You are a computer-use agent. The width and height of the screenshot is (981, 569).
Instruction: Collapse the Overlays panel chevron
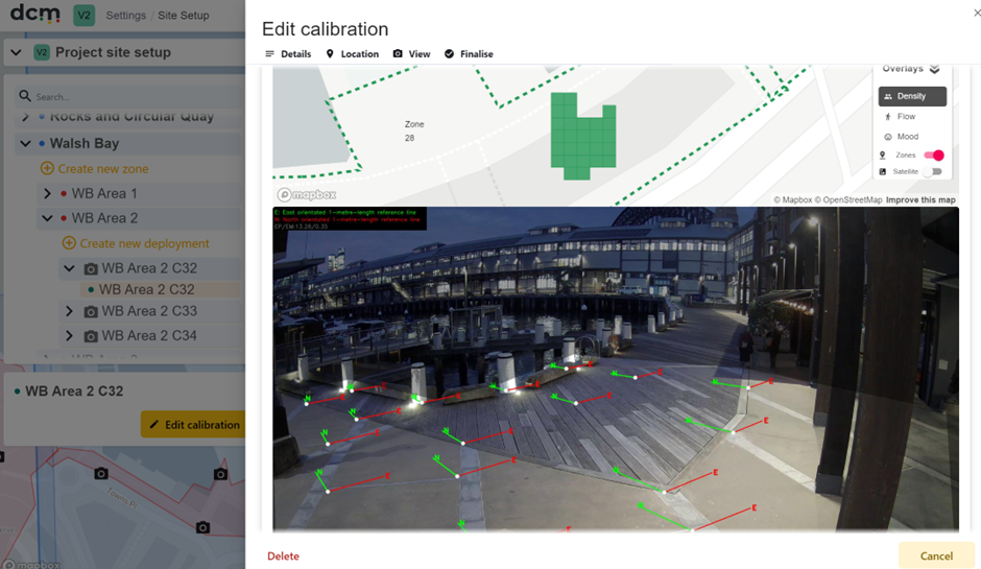[x=935, y=69]
